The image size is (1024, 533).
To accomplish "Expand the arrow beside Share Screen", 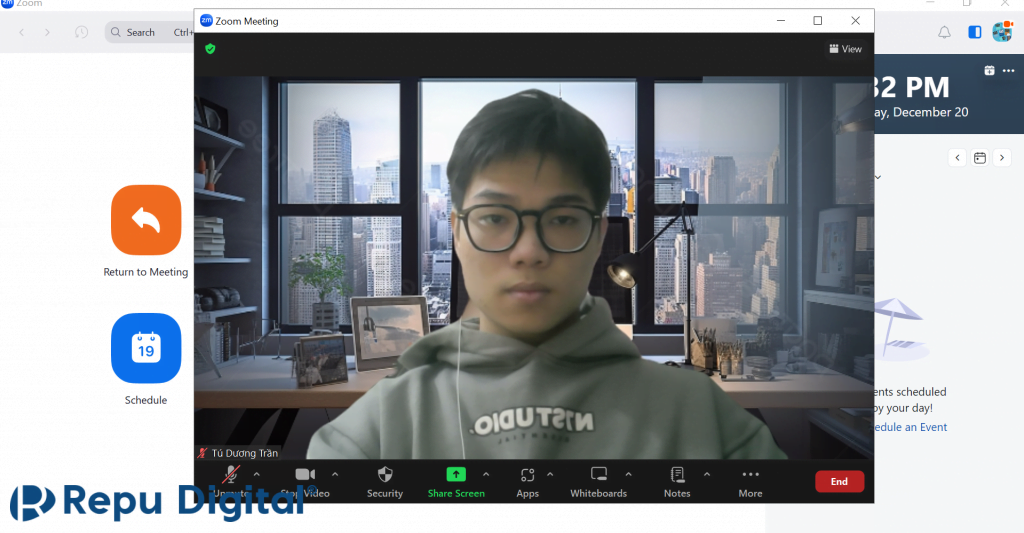I will pos(486,474).
